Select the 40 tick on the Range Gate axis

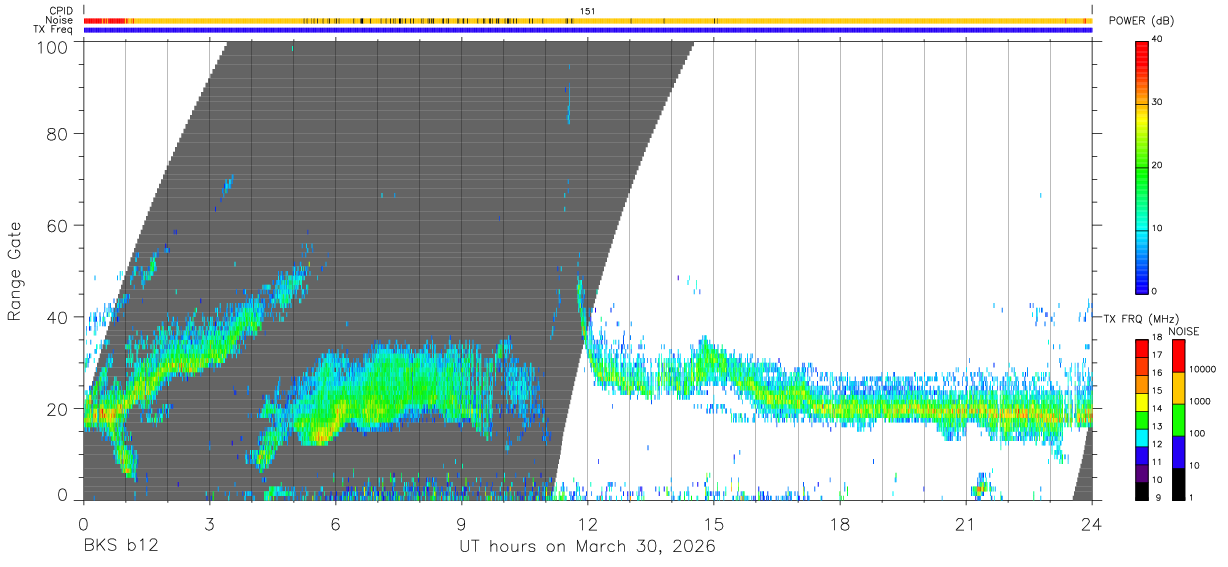click(x=57, y=318)
